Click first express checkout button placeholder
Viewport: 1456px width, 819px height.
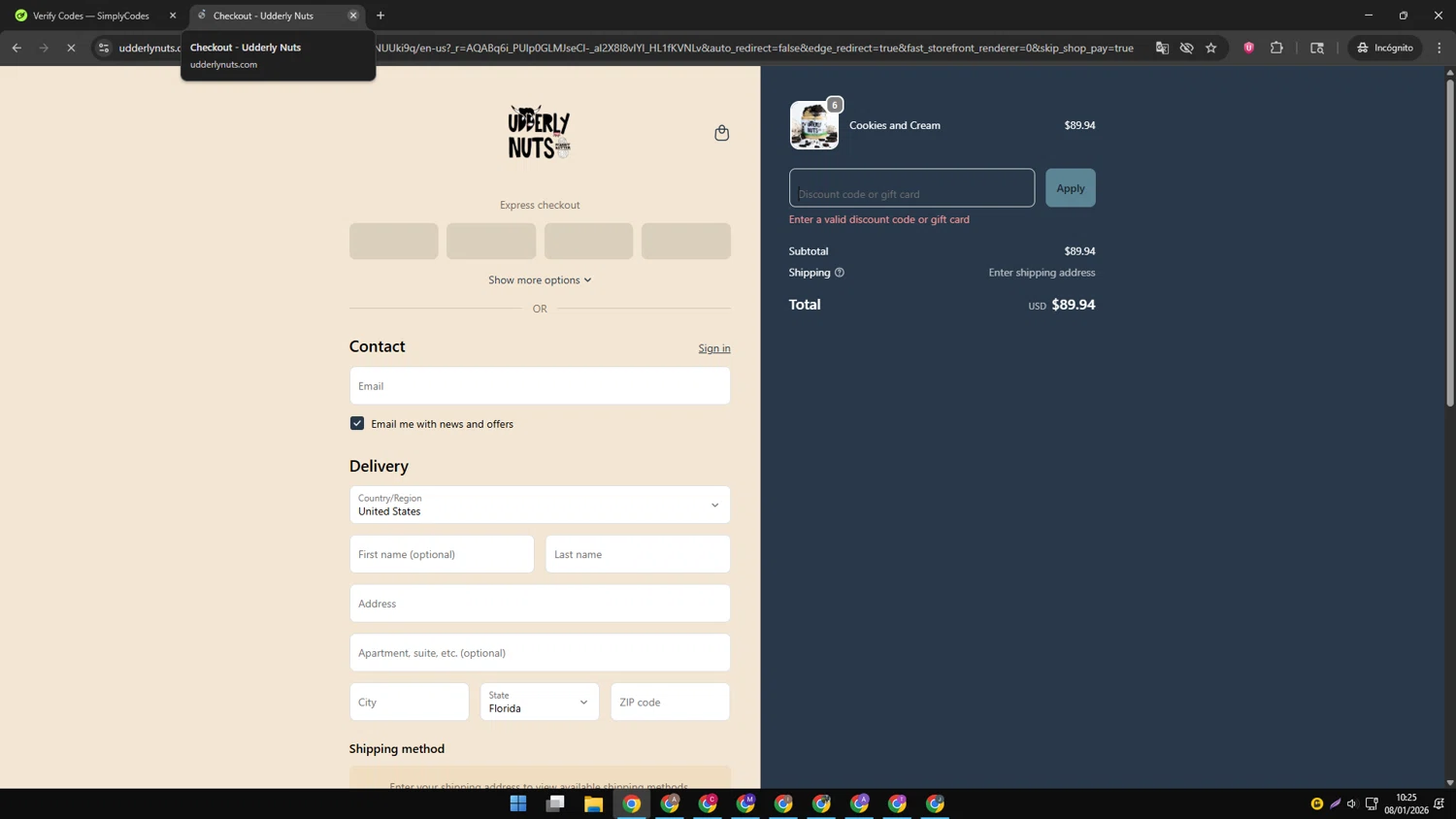(394, 241)
